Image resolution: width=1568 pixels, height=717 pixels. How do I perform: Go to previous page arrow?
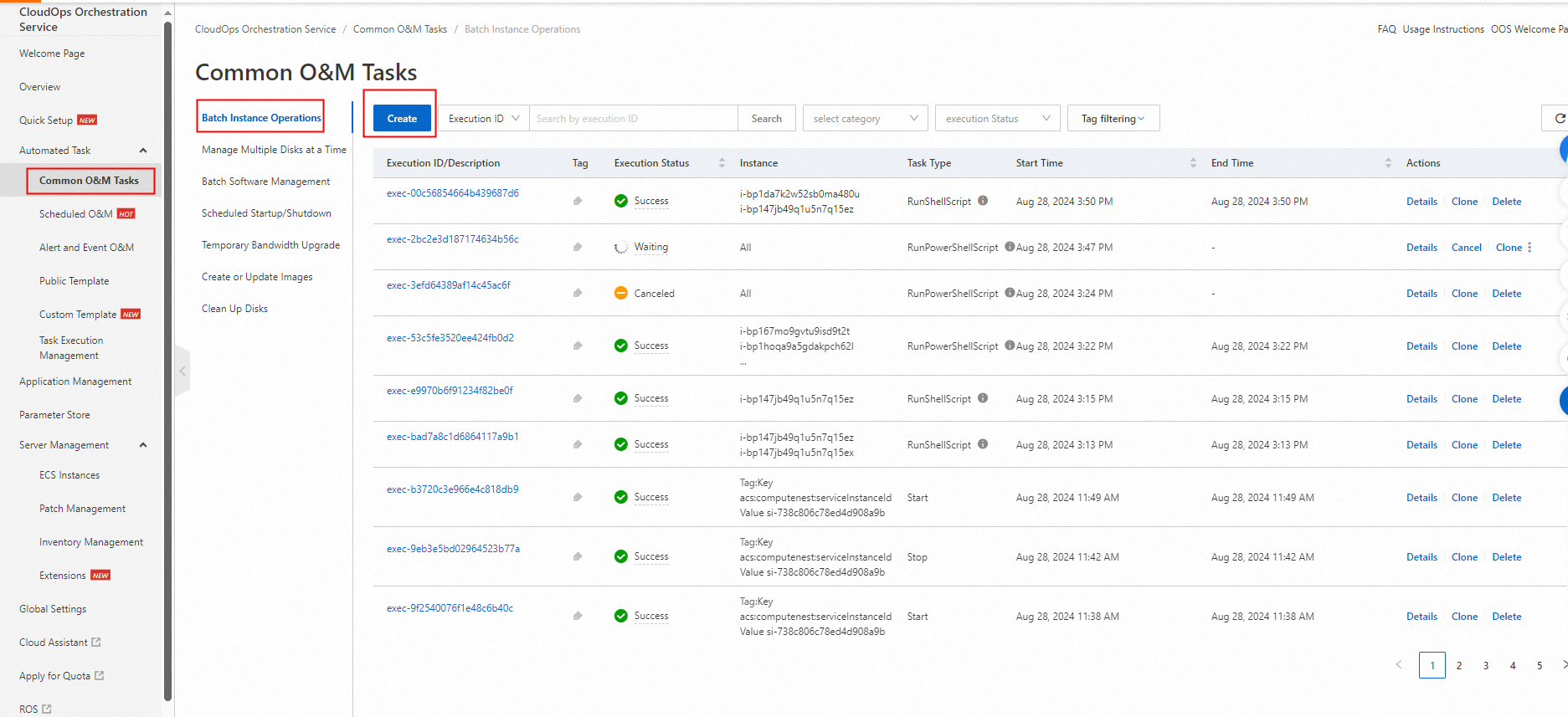click(x=1398, y=665)
